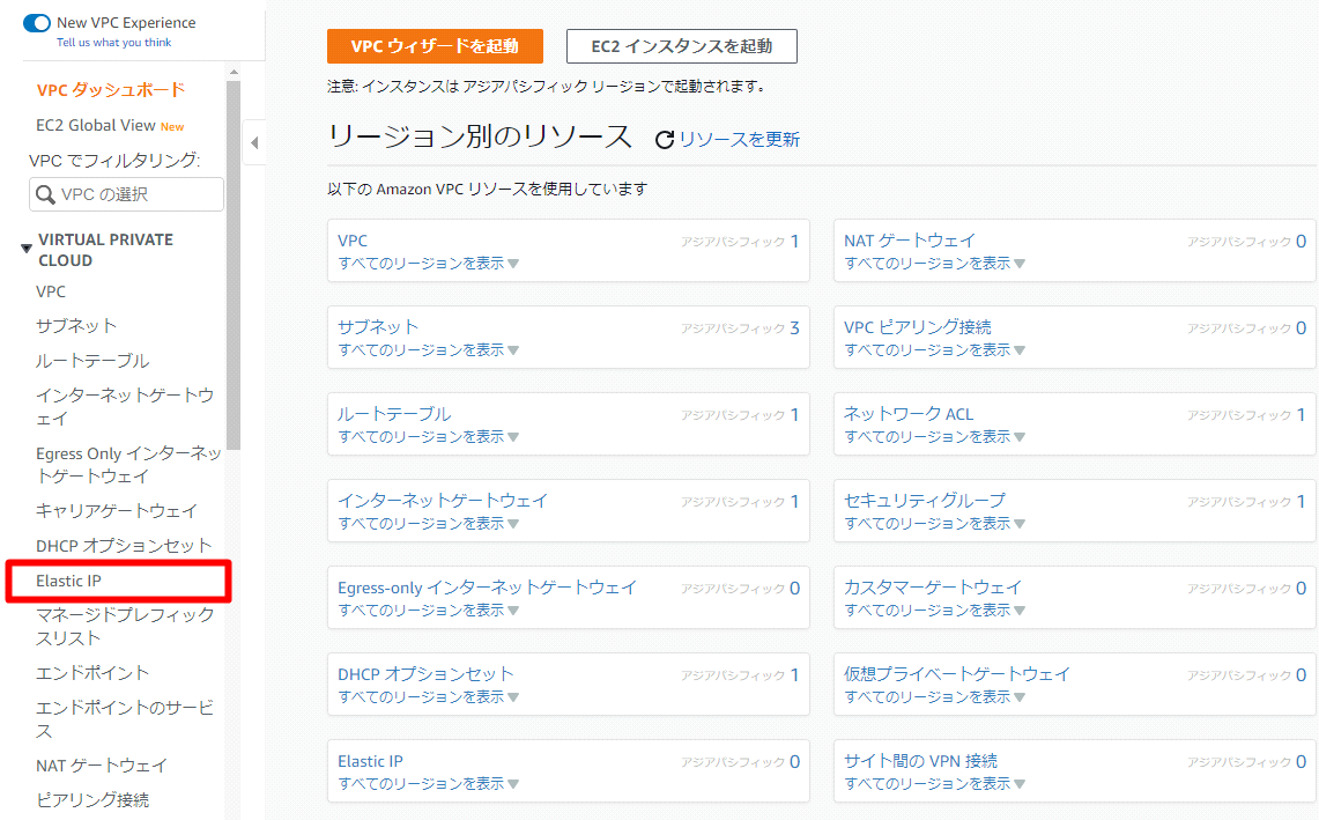This screenshot has height=820, width=1319.
Task: Expand すべてのリージョンを表示 under NAT ゲートウェイ card
Action: click(x=935, y=264)
